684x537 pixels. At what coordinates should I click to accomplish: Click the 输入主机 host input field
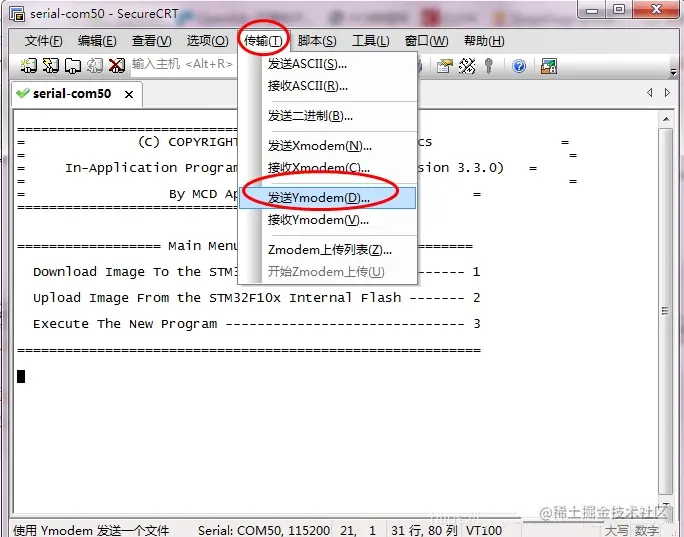click(183, 65)
